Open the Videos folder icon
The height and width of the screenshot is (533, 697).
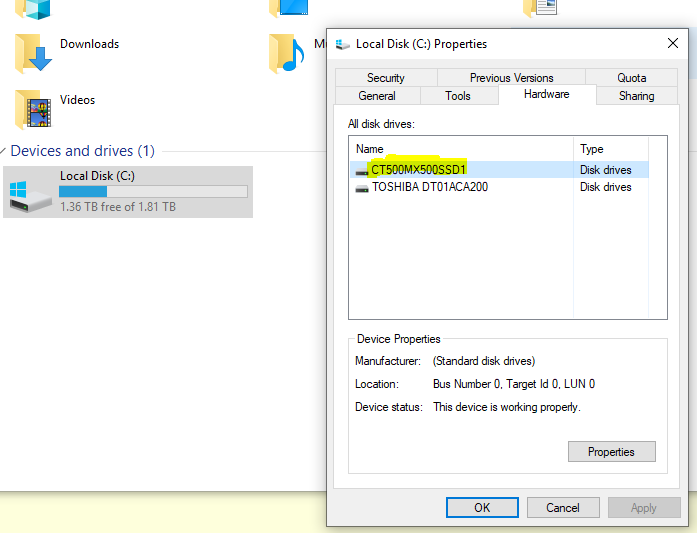[33, 109]
